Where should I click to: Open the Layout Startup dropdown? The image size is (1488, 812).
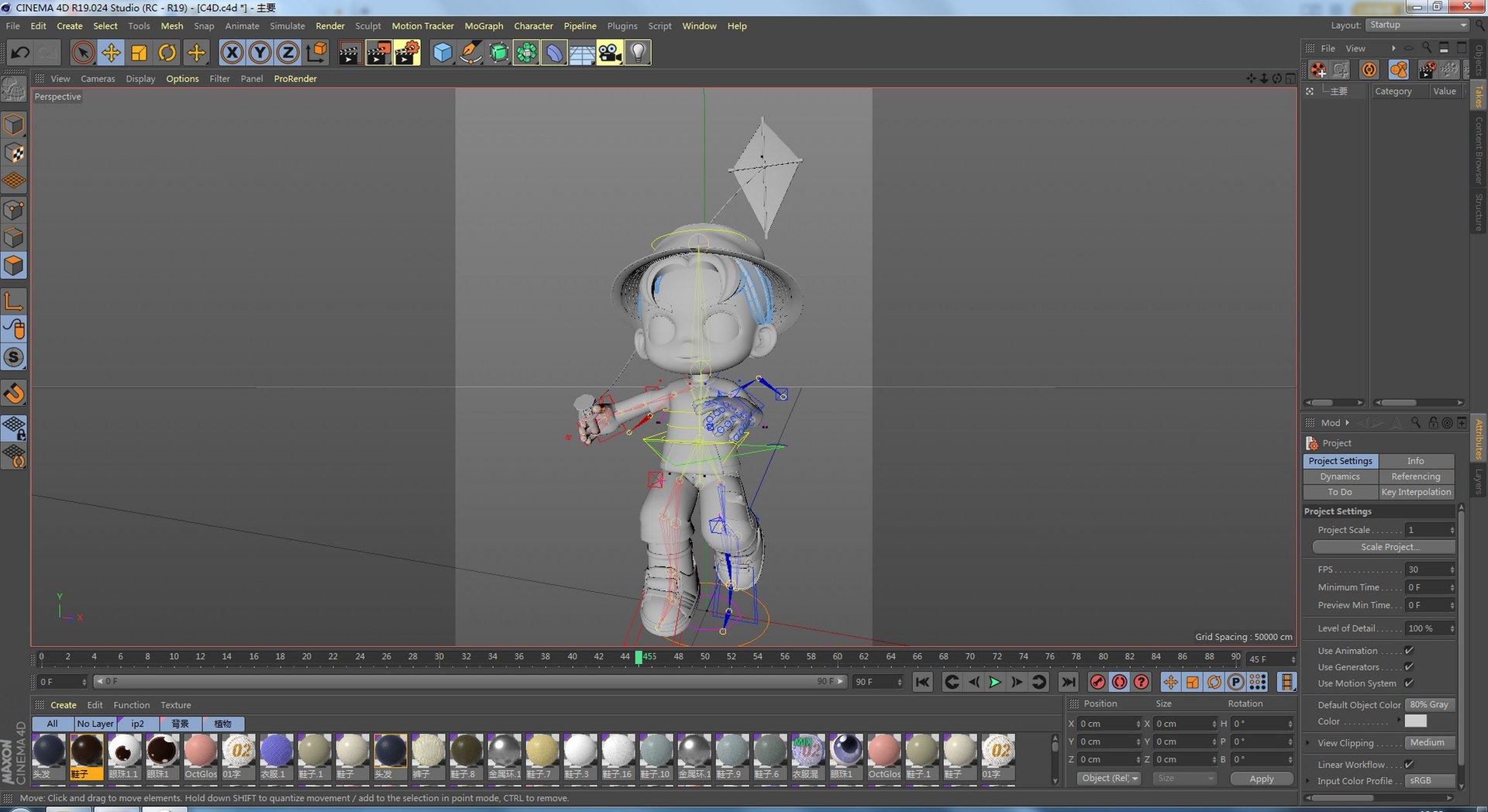point(1417,25)
